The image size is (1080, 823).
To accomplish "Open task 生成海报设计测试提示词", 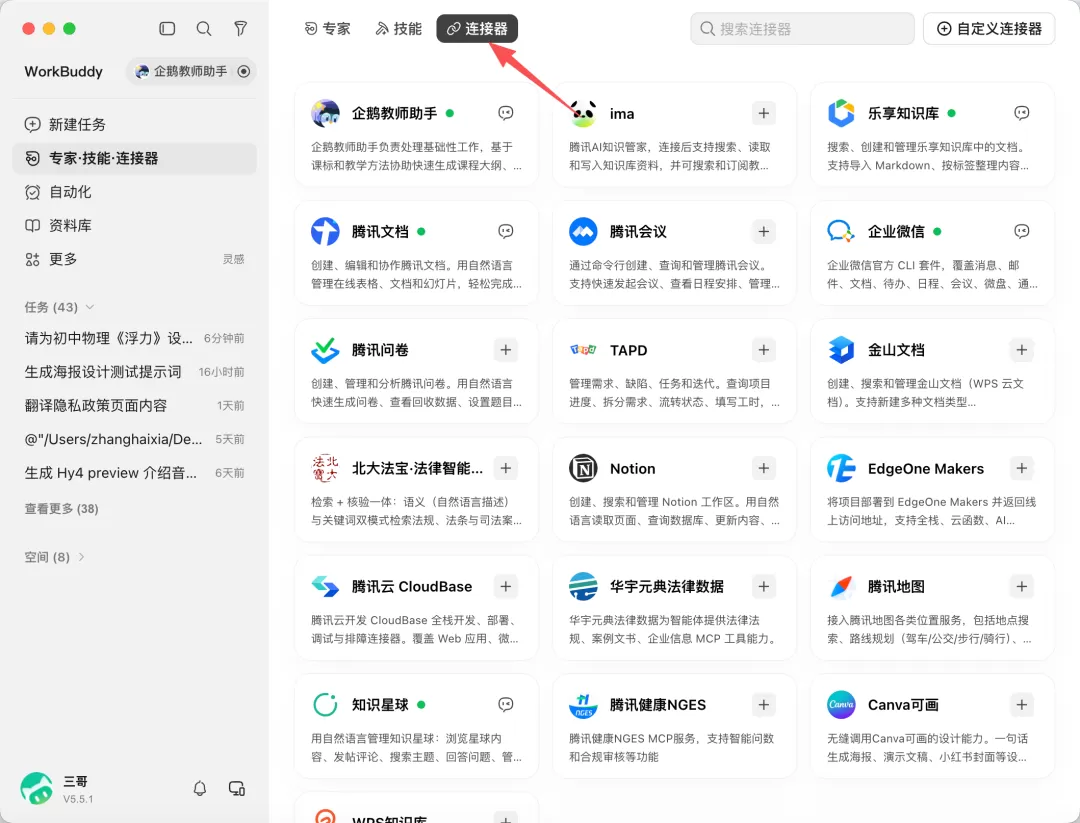I will 134,372.
